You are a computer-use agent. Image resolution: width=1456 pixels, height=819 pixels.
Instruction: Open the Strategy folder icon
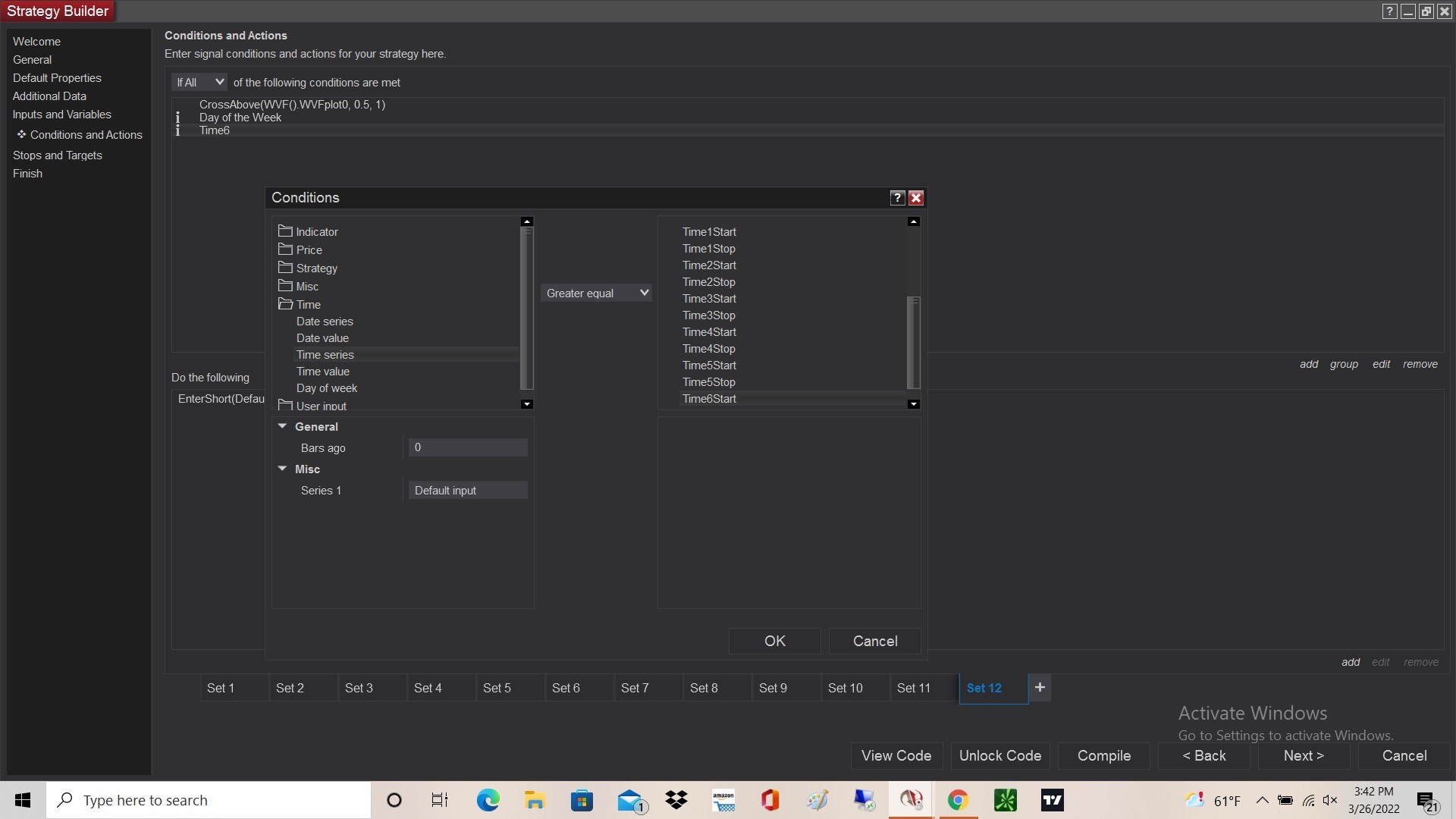coord(285,268)
